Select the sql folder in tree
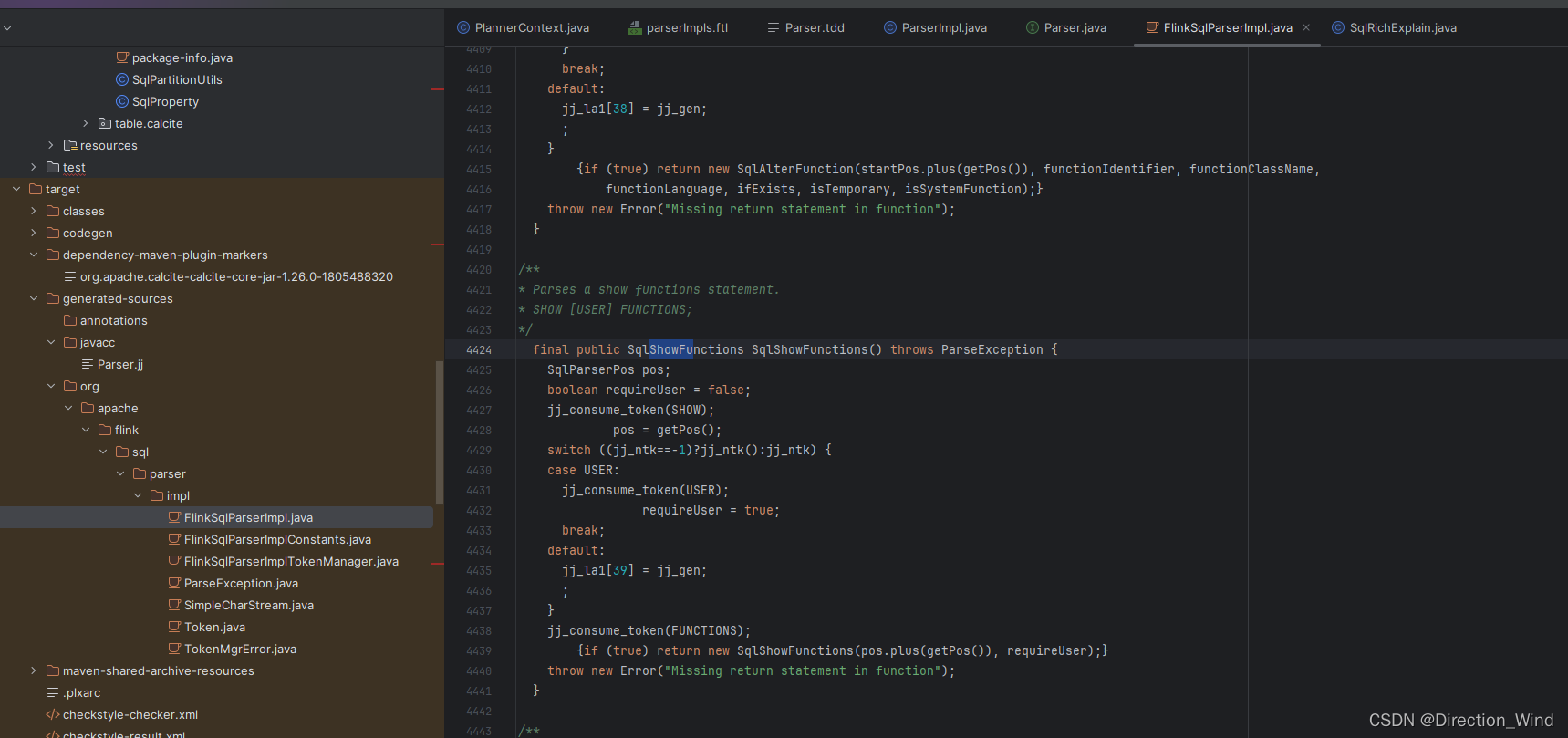Image resolution: width=1568 pixels, height=738 pixels. [140, 452]
